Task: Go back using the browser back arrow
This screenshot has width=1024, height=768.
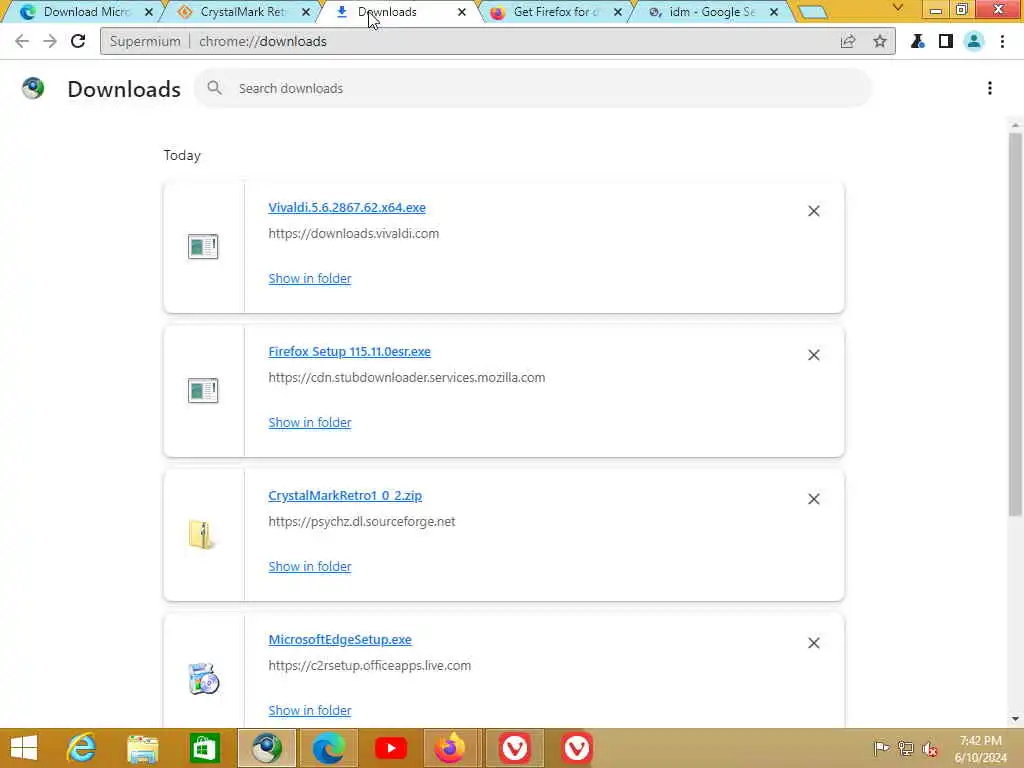Action: tap(22, 41)
